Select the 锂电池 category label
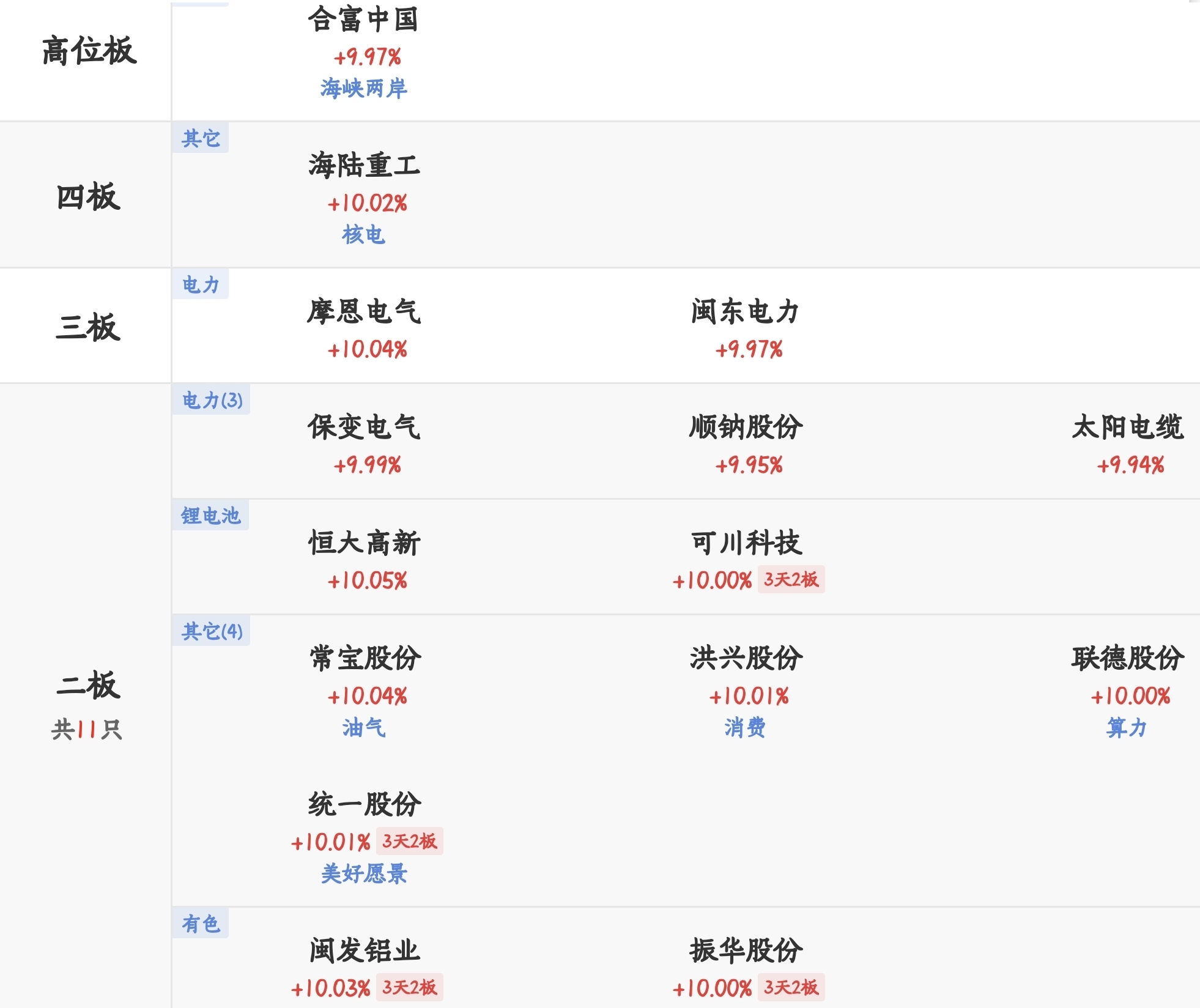Image resolution: width=1200 pixels, height=1008 pixels. coord(210,516)
